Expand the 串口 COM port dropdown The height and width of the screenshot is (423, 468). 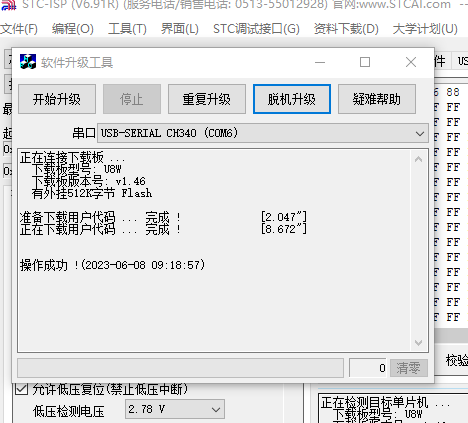point(263,133)
